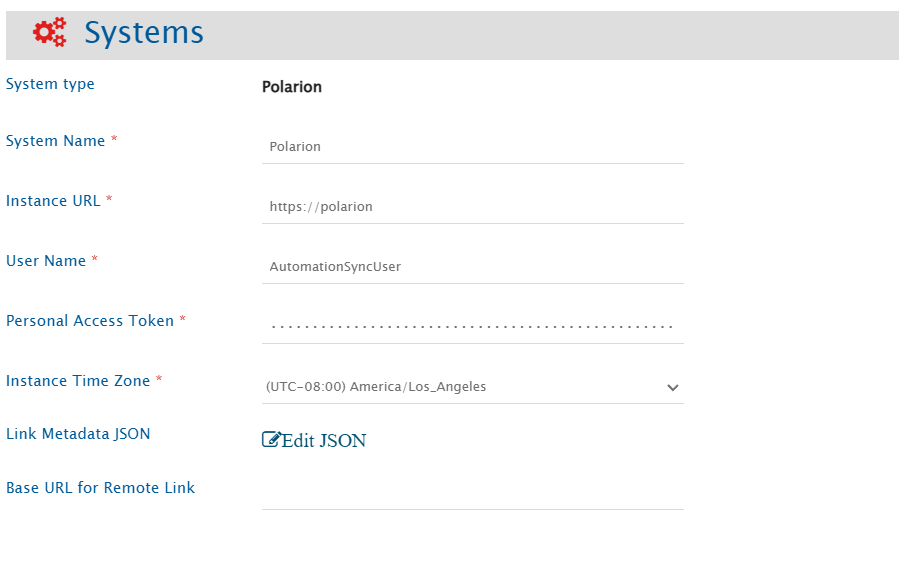Click the Instance URL label

pyautogui.click(x=53, y=201)
